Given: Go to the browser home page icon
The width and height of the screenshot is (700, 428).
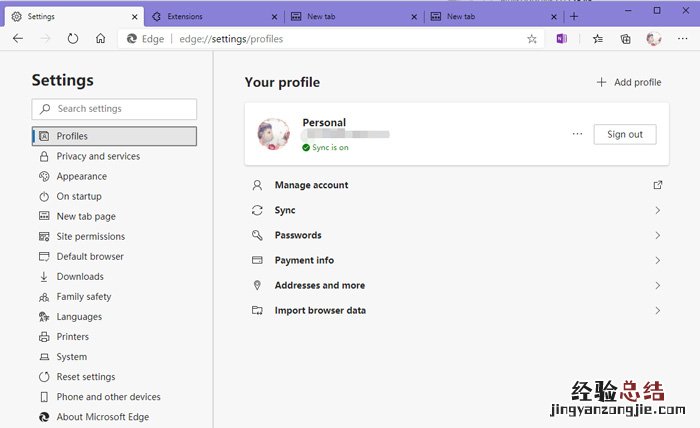Looking at the screenshot, I should [x=100, y=38].
